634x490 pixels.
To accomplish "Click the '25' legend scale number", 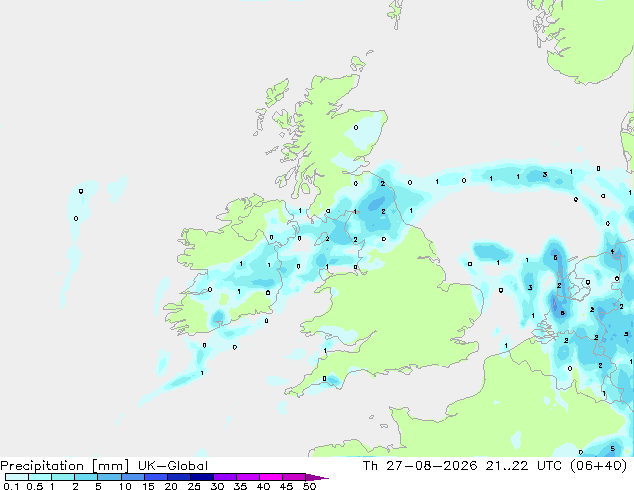I will 194,486.
